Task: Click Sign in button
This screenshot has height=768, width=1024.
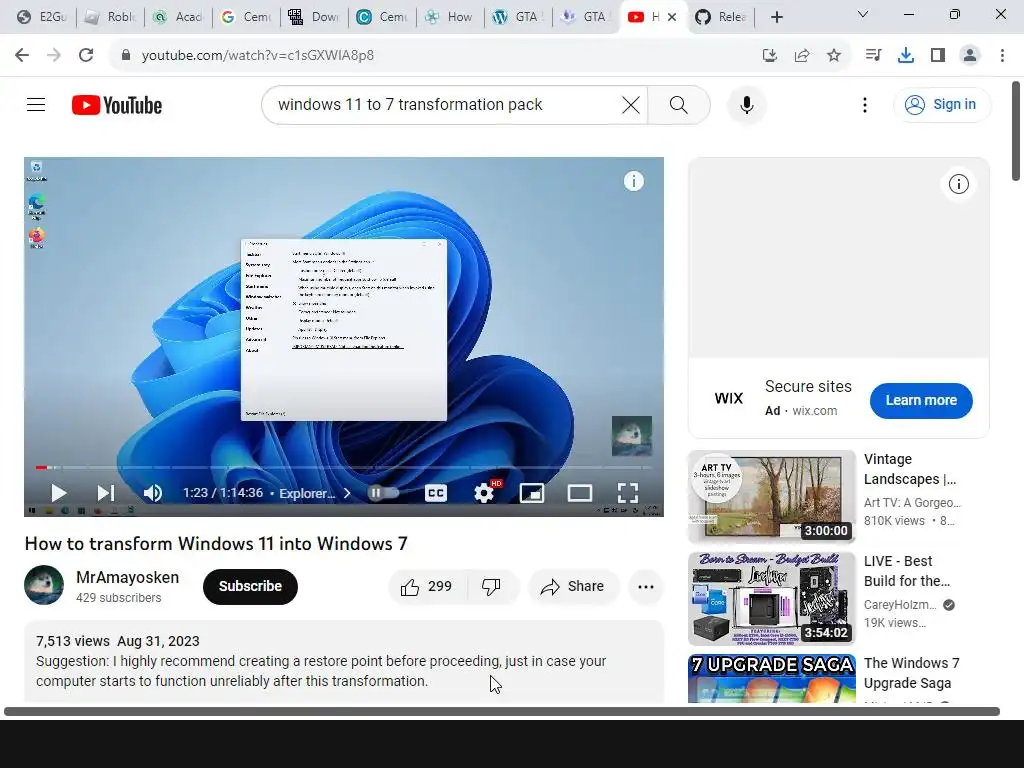Action: pos(941,104)
